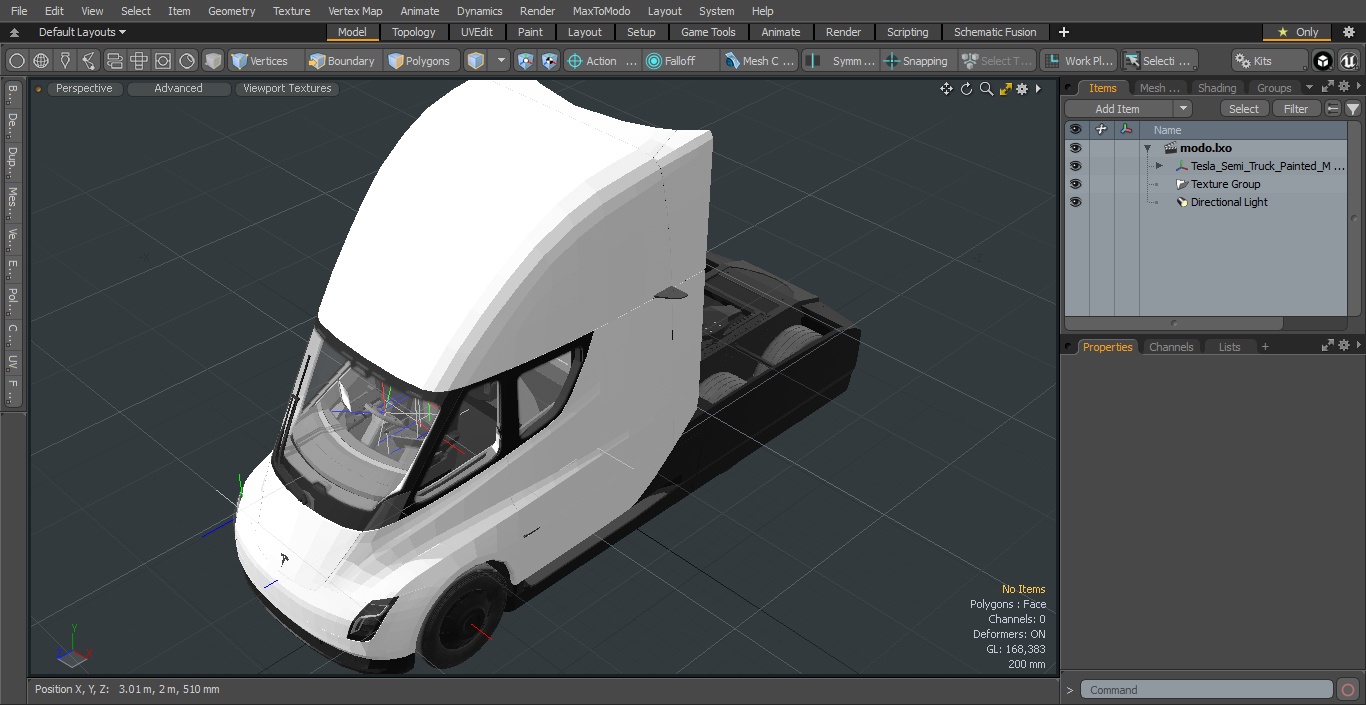
Task: Click the viewport pan (move) icon
Action: (x=946, y=89)
